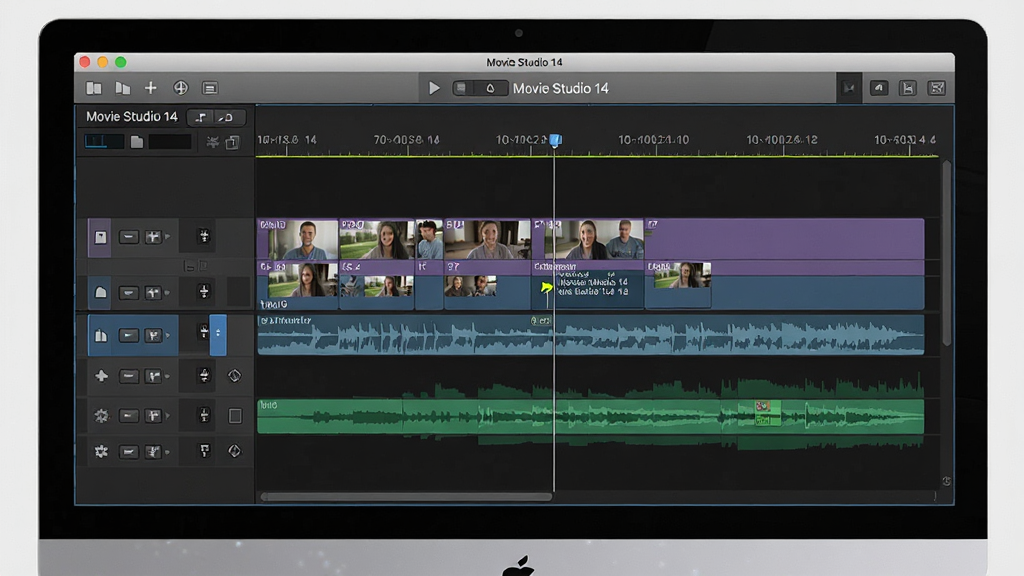The image size is (1024, 576).
Task: Click the second button on the highlighted blue track
Action: pyautogui.click(x=153, y=336)
